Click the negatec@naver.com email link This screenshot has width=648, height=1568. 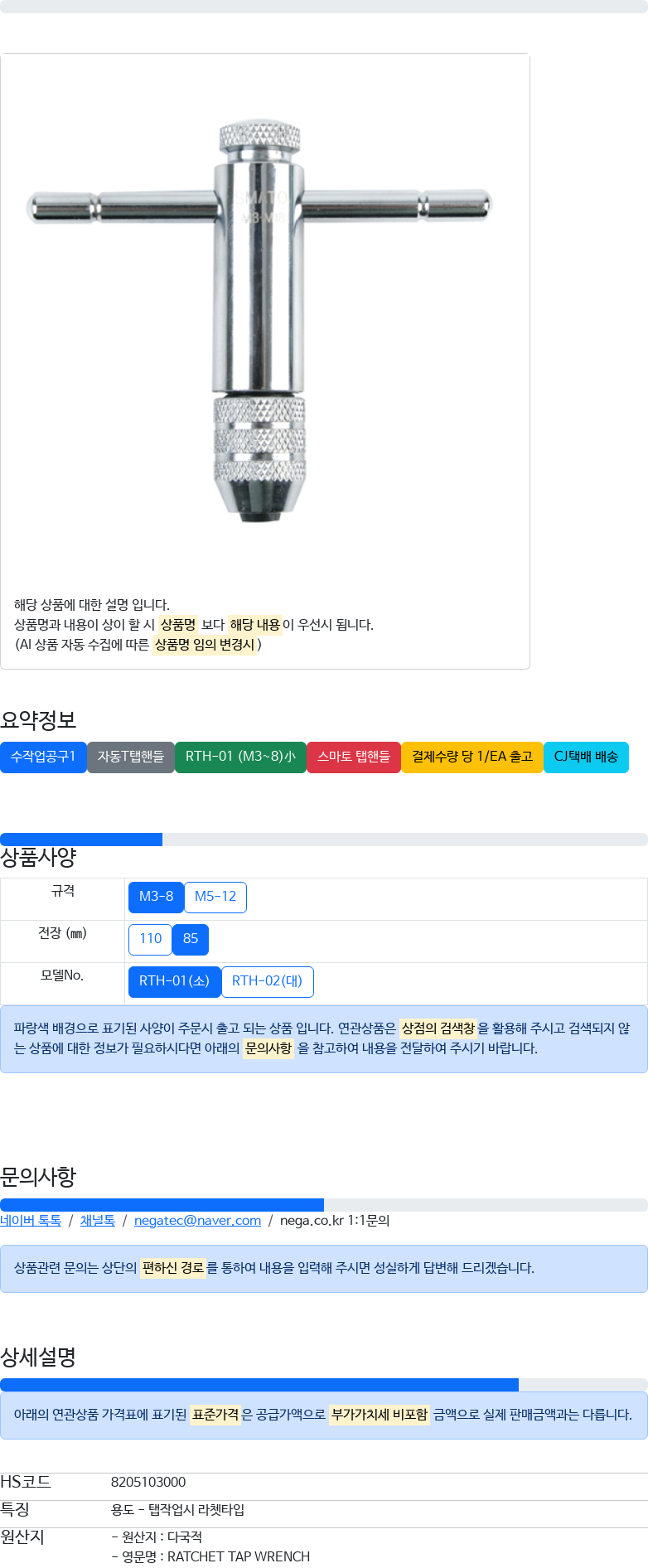coord(197,1221)
